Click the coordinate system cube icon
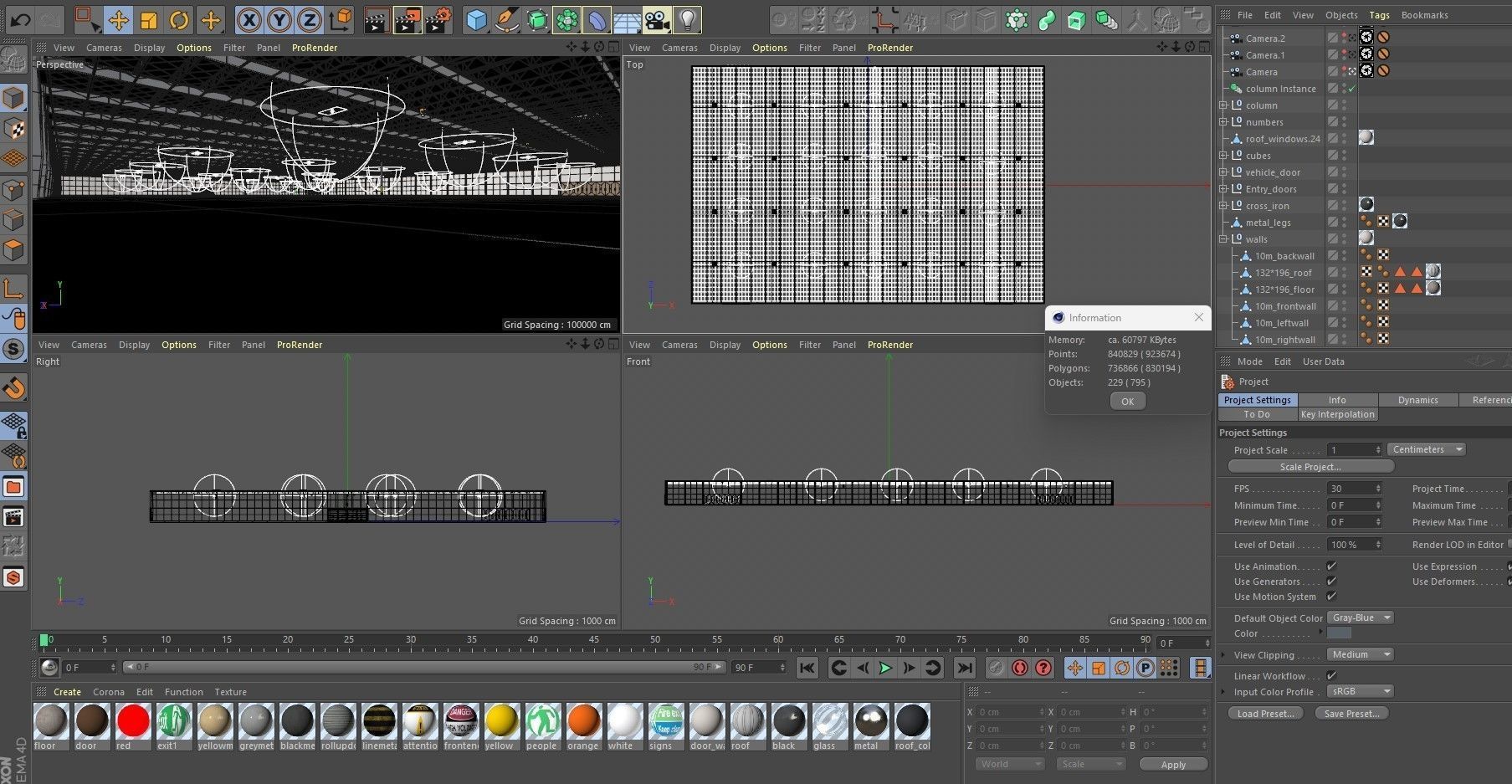Image resolution: width=1512 pixels, height=784 pixels. coord(341,20)
